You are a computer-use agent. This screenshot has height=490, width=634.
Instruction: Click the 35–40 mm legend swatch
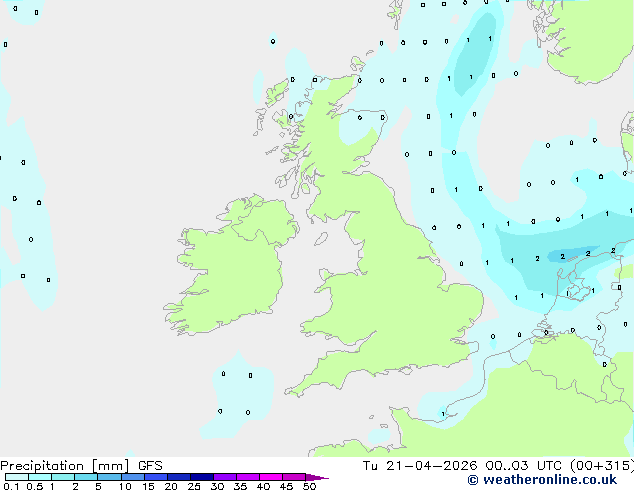click(x=247, y=477)
